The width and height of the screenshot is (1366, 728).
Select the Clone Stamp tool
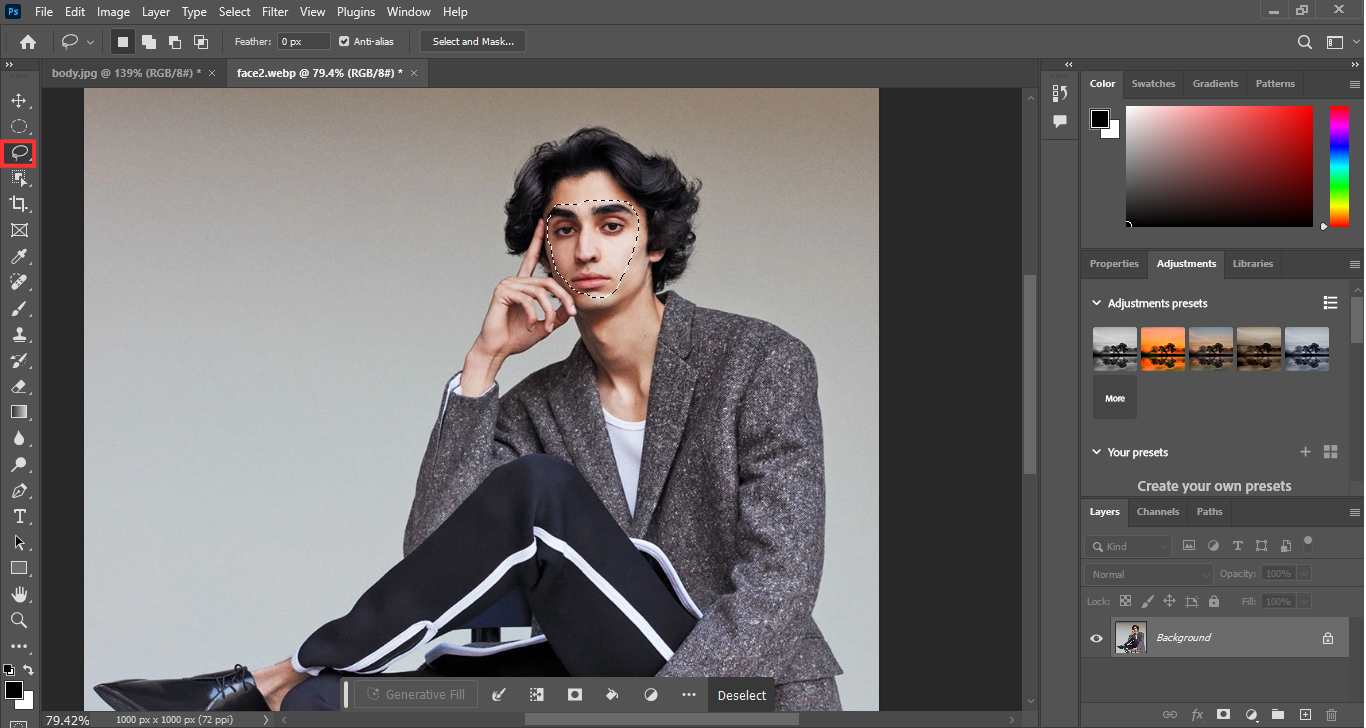click(x=19, y=334)
